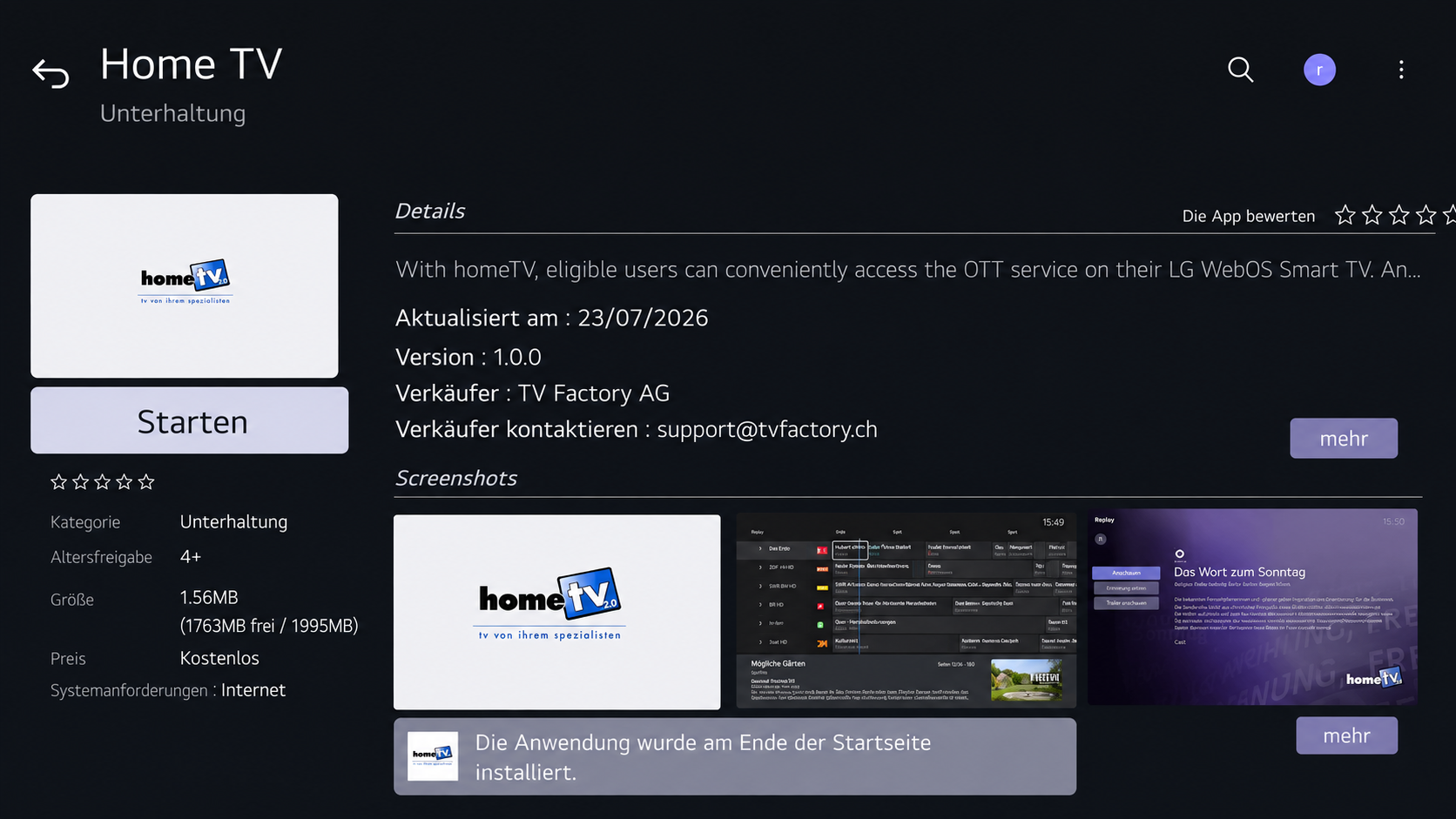Viewport: 1456px width, 819px height.
Task: Click the large homeTV app icon image
Action: tap(185, 285)
